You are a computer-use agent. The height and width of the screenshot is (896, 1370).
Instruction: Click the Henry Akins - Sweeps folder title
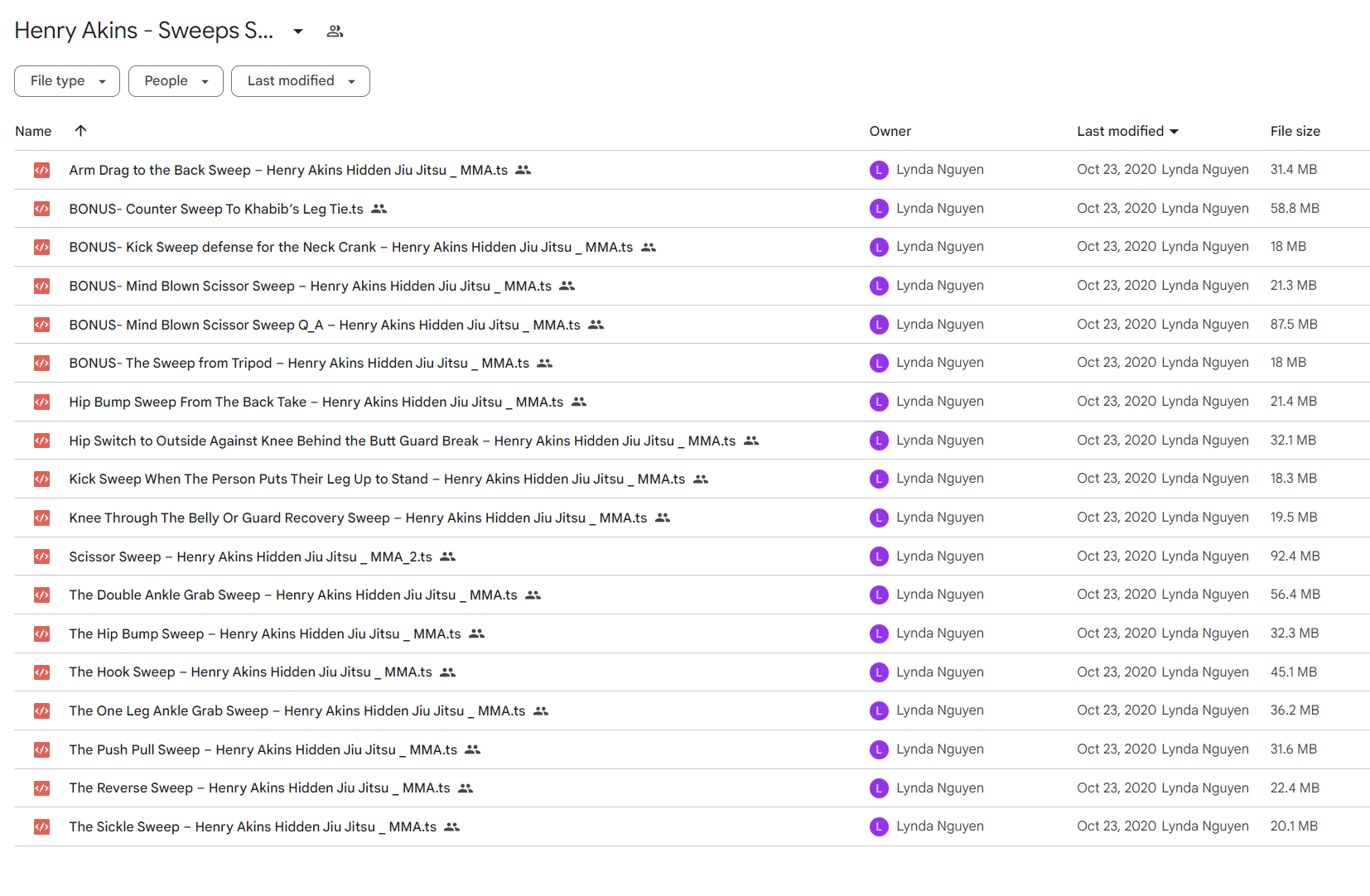[x=144, y=31]
